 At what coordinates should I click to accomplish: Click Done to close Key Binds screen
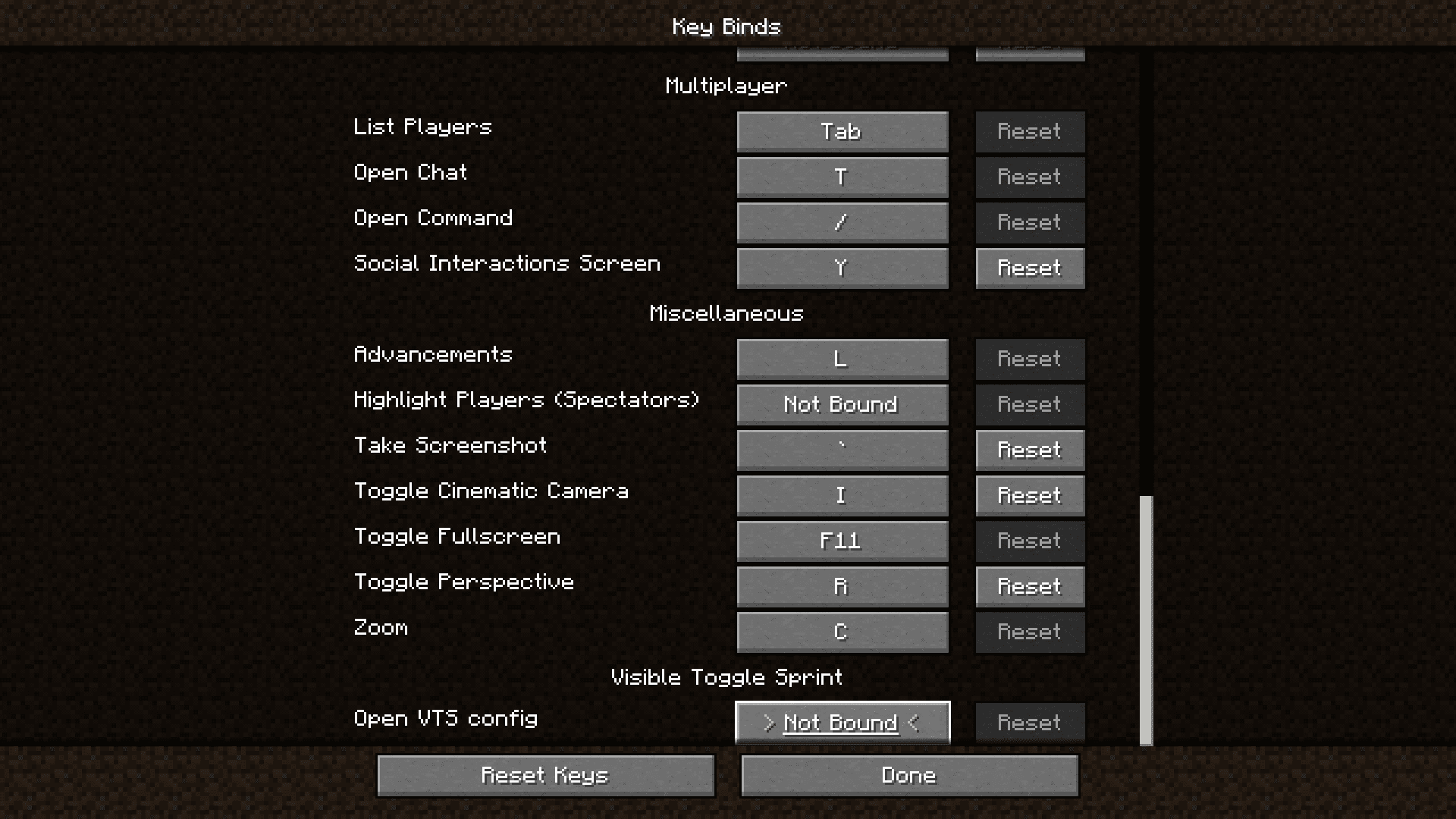point(909,775)
